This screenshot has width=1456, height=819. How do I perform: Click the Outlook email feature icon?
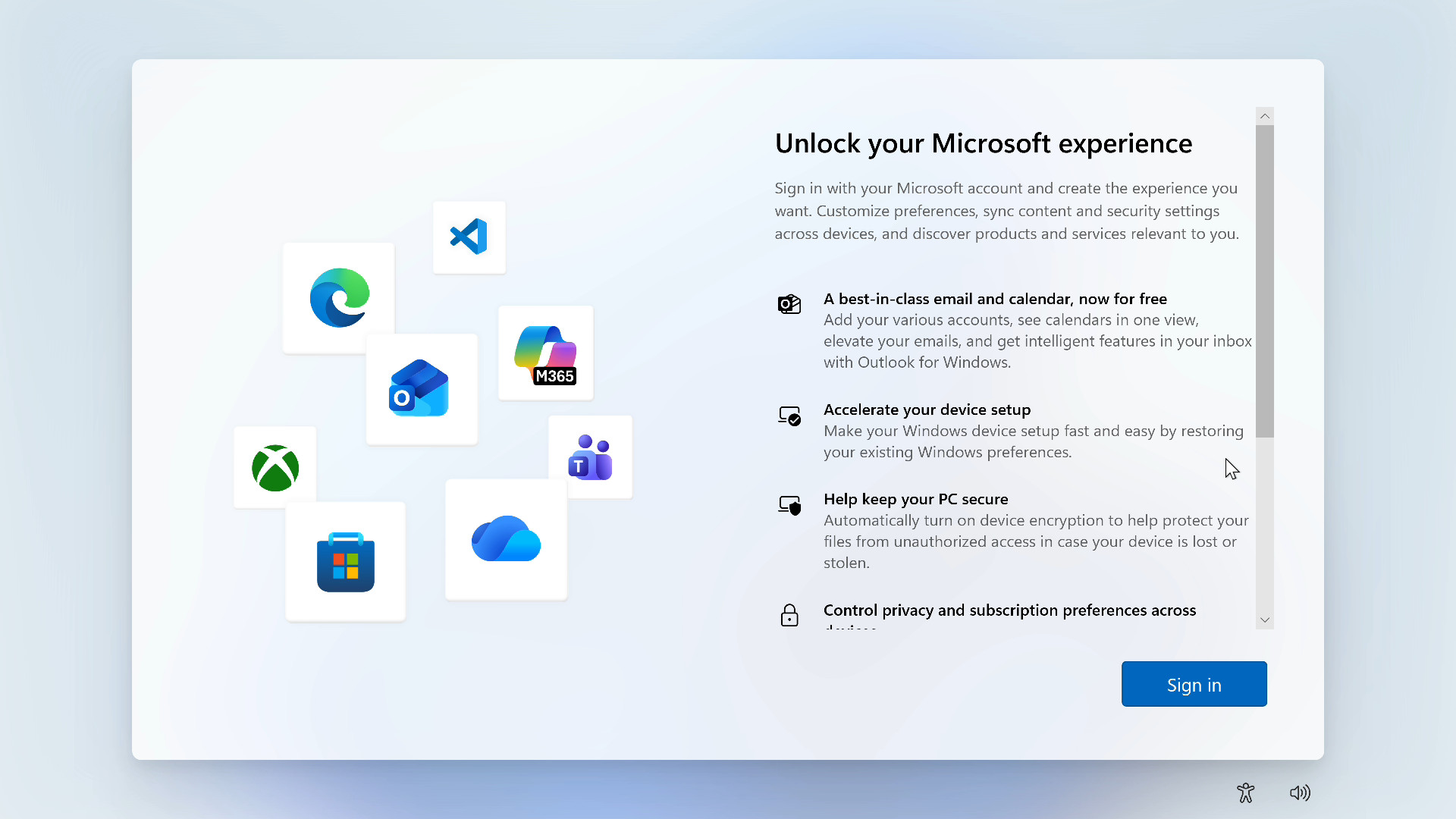[x=789, y=304]
